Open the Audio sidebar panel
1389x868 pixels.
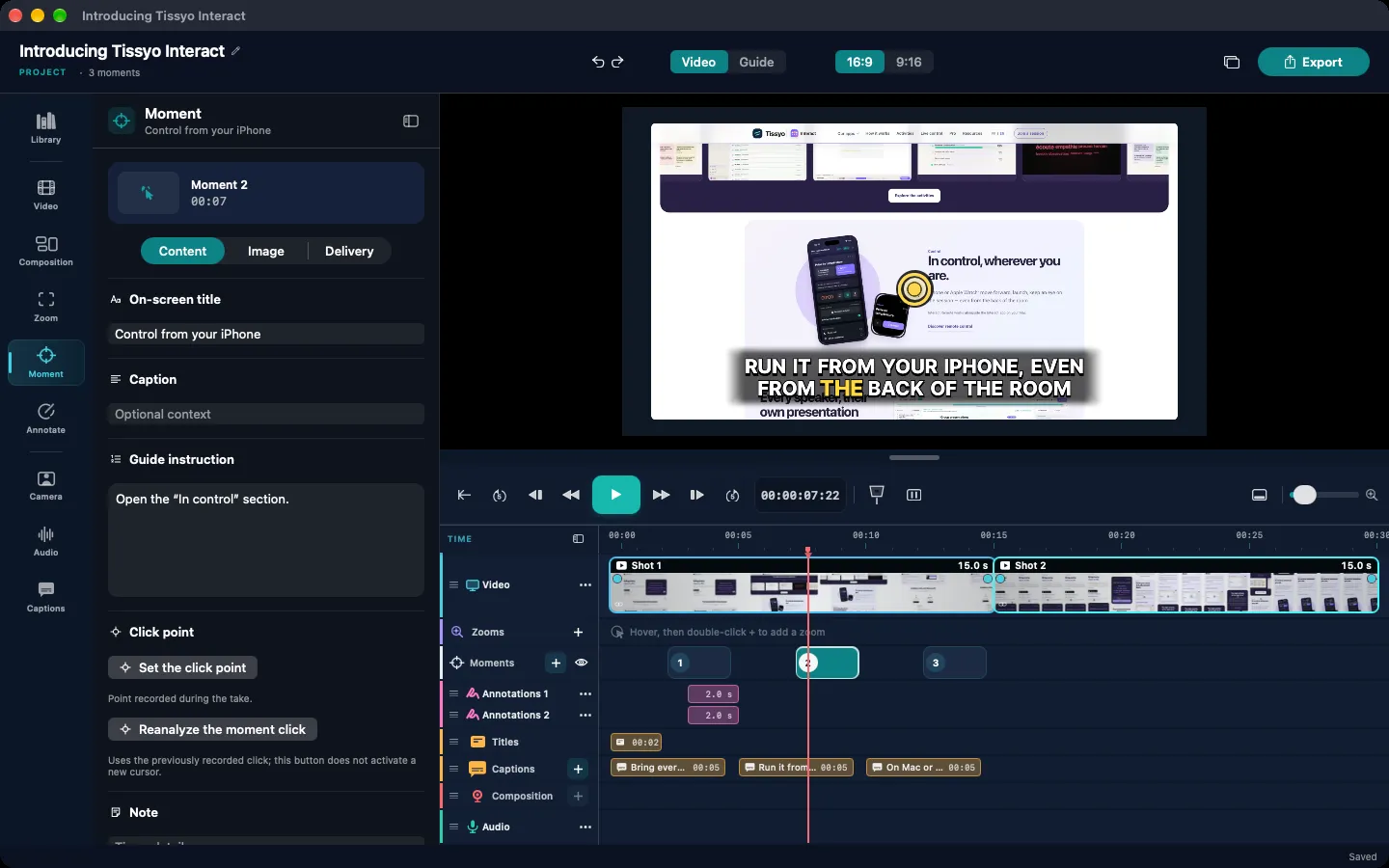pos(45,540)
